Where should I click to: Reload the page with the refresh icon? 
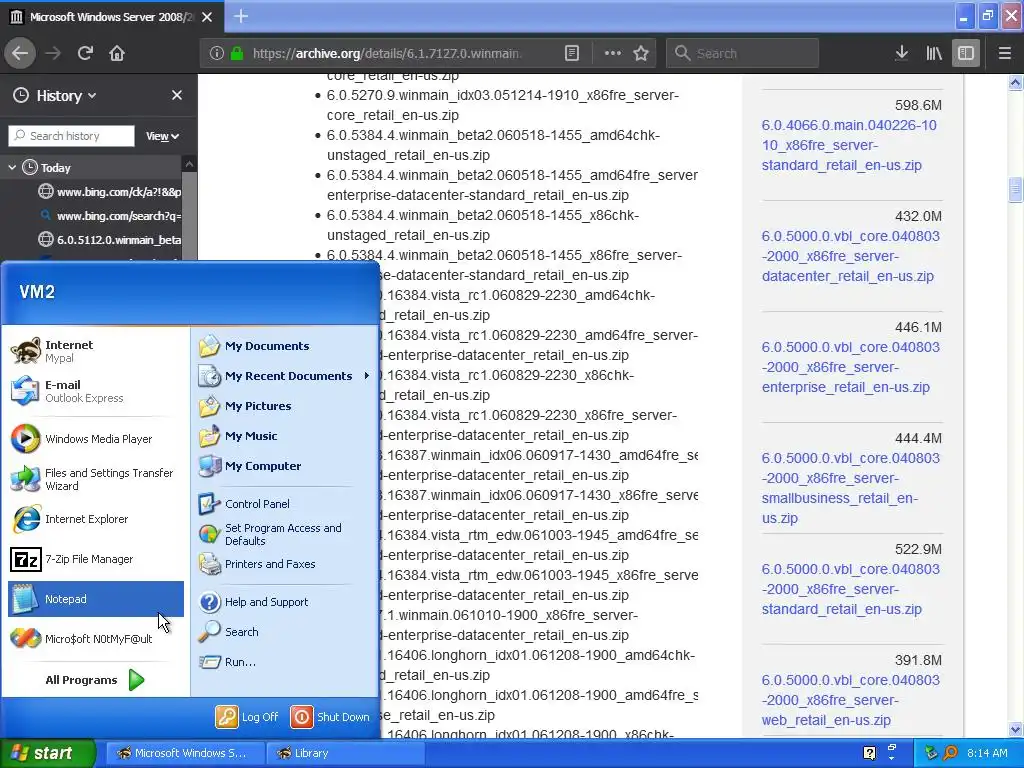click(85, 53)
